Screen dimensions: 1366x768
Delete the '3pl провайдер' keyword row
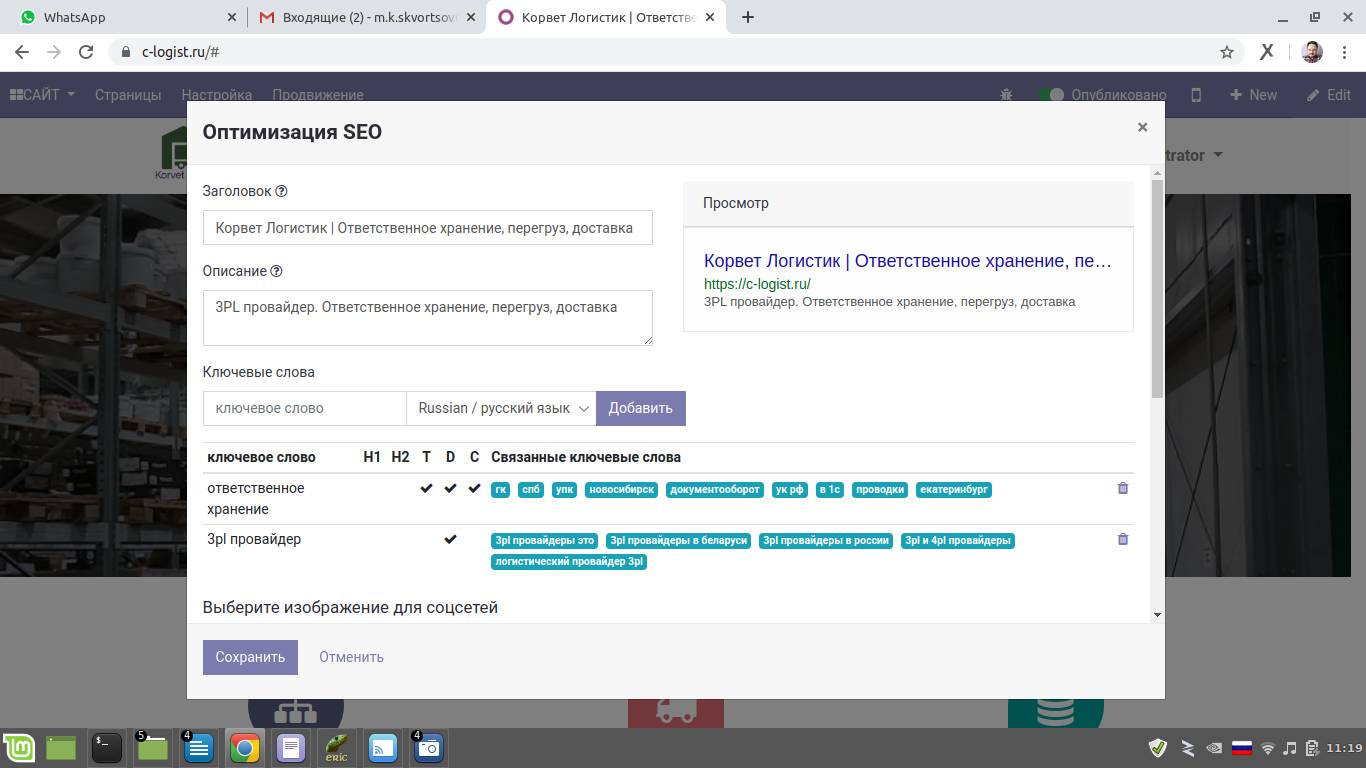1122,539
